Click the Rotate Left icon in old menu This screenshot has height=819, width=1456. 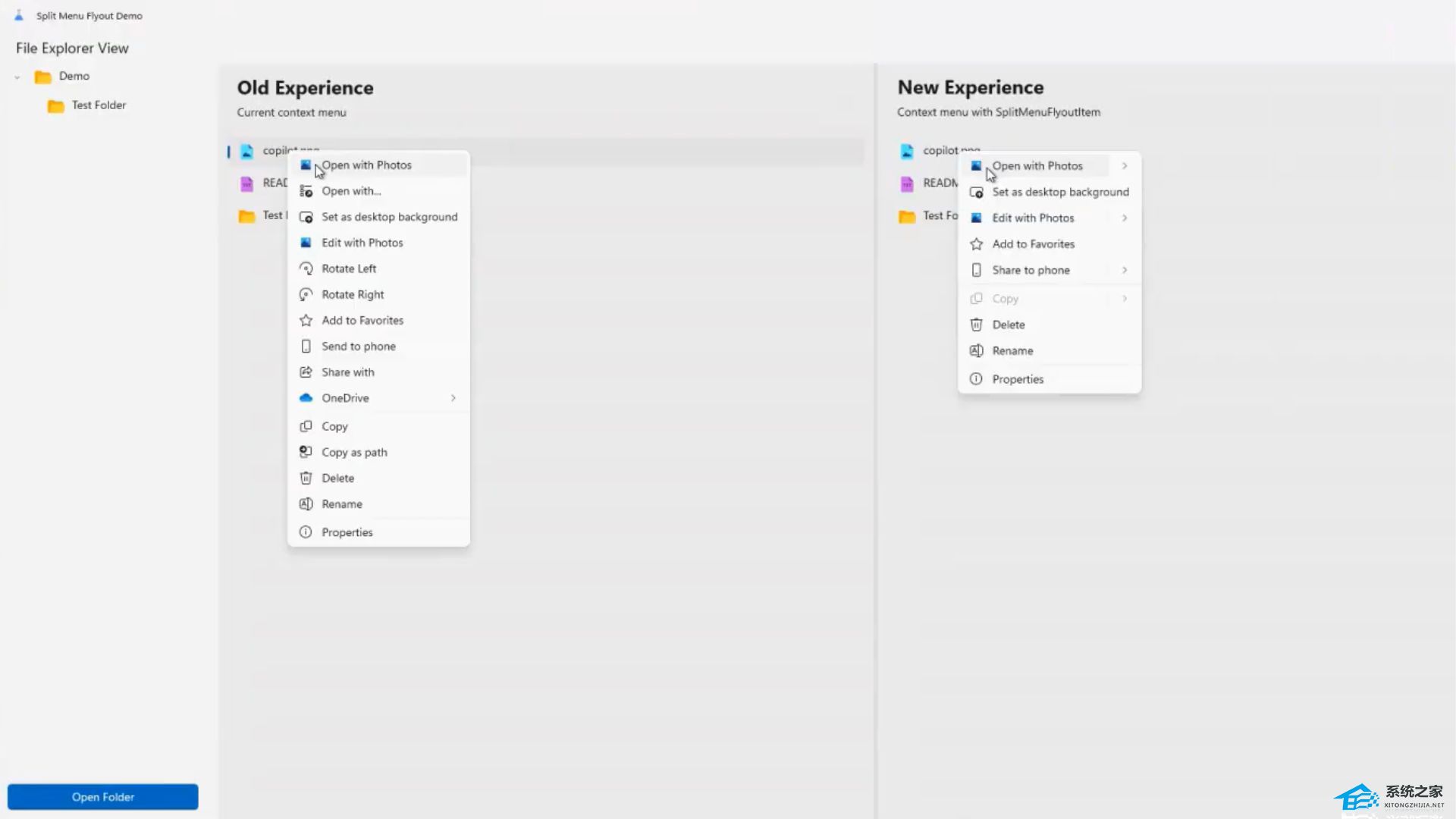point(306,268)
